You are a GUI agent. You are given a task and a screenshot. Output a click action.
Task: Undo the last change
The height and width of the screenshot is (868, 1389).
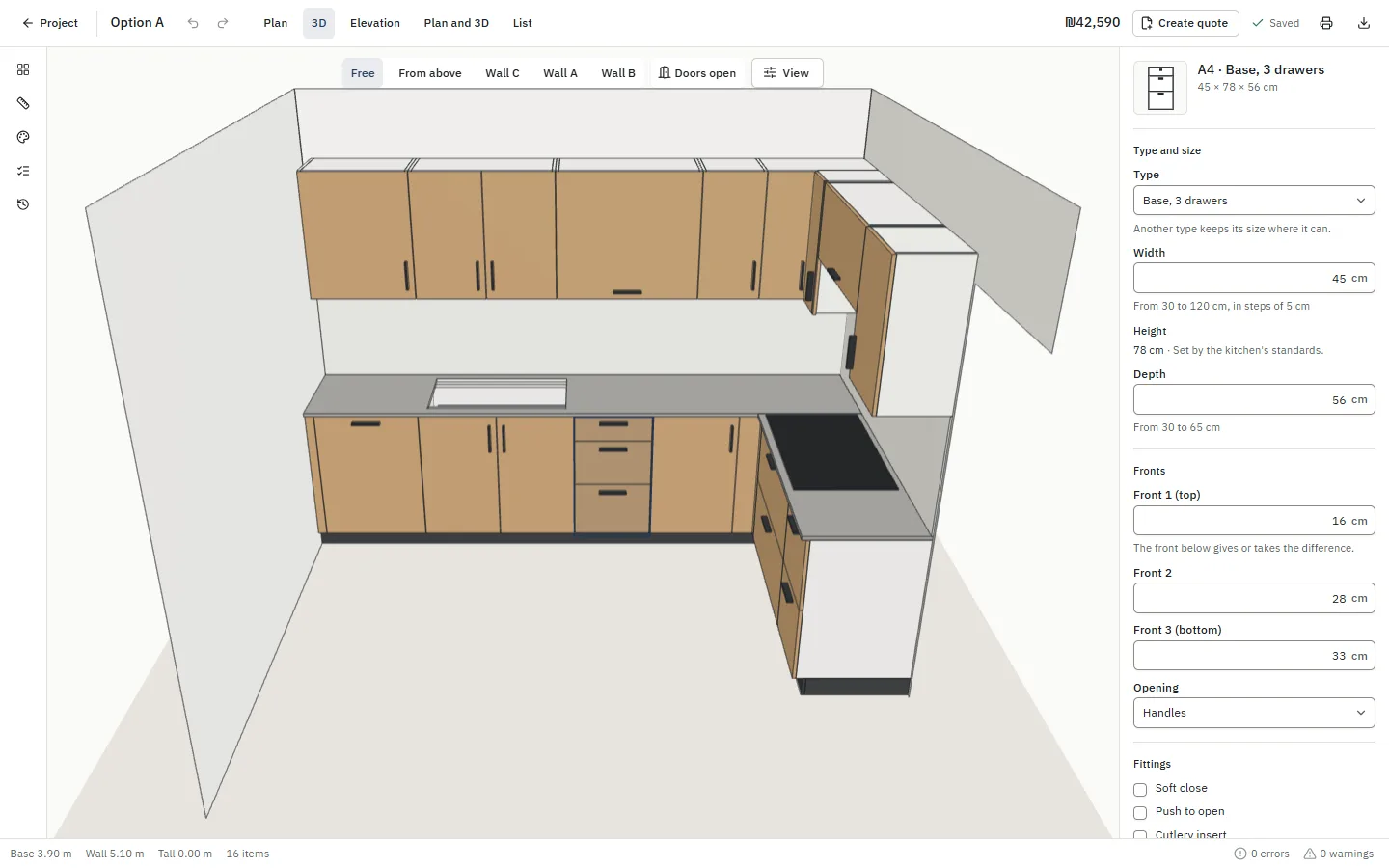[x=193, y=23]
